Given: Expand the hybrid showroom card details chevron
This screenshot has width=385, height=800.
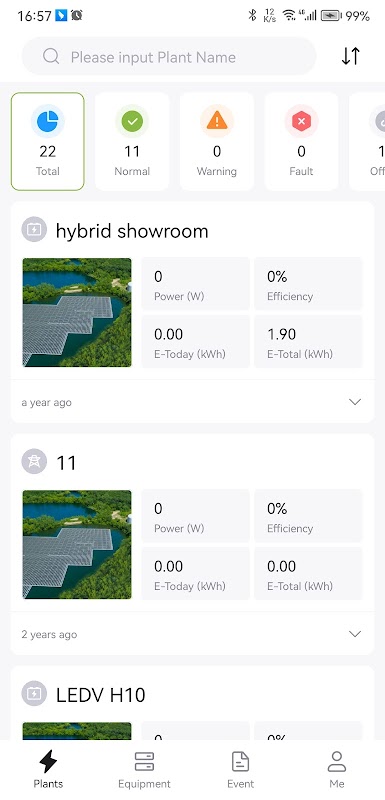Looking at the screenshot, I should click(355, 402).
